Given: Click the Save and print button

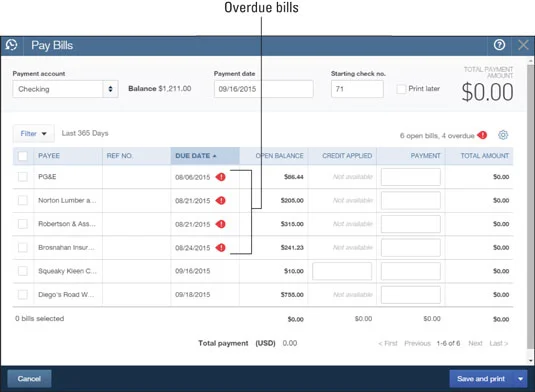Looking at the screenshot, I should point(481,379).
